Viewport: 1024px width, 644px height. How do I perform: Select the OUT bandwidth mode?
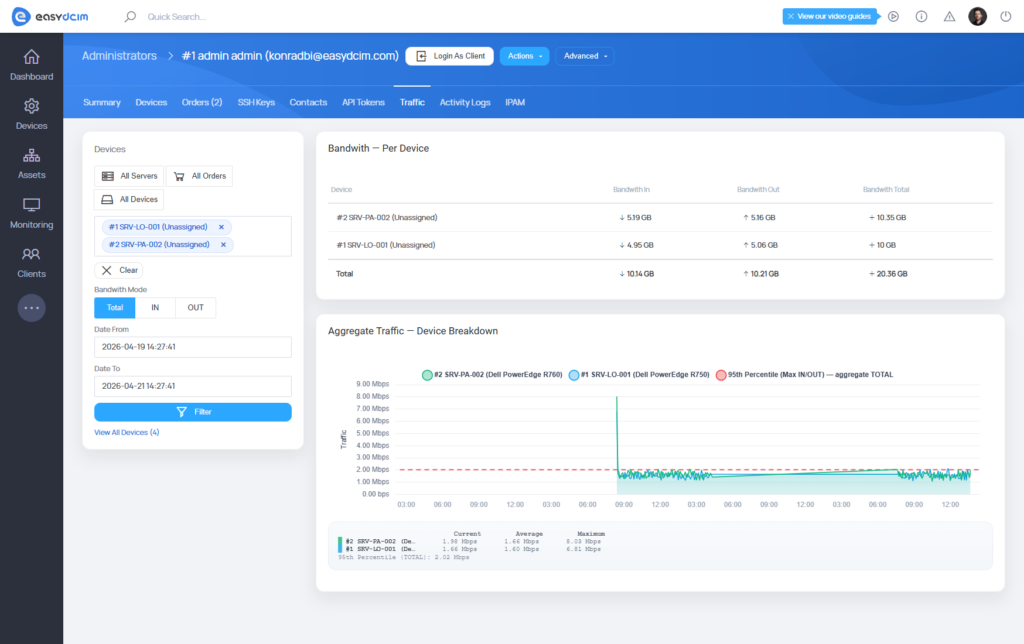pyautogui.click(x=194, y=307)
